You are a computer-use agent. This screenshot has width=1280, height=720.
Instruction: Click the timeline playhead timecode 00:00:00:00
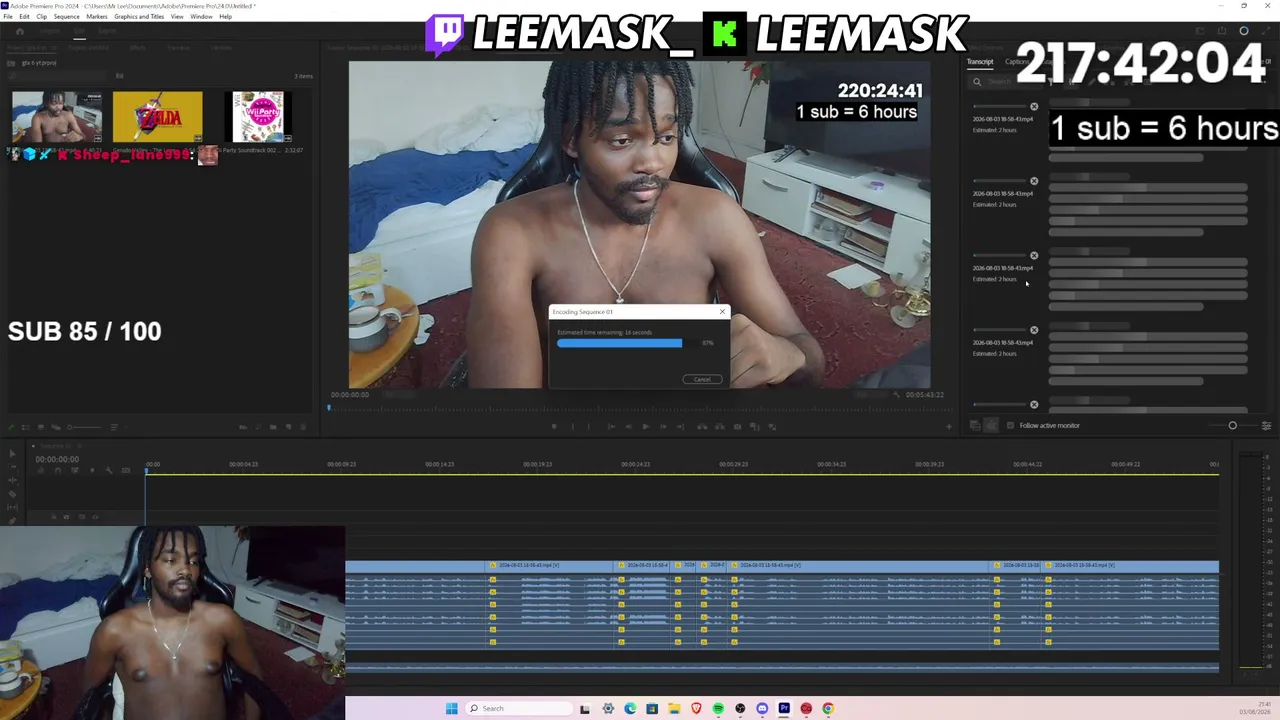tap(57, 460)
